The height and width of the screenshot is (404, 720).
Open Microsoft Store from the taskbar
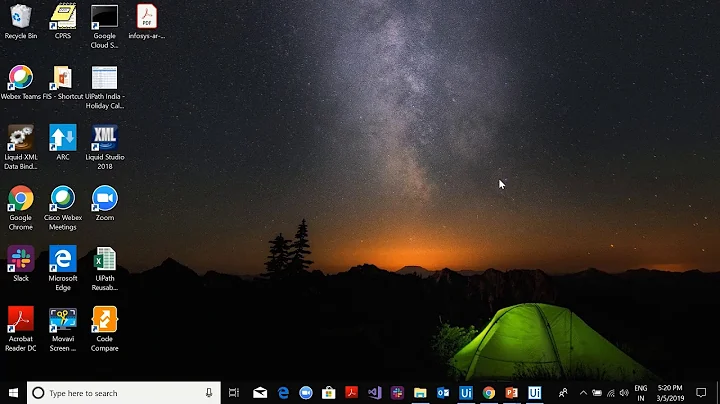click(329, 393)
